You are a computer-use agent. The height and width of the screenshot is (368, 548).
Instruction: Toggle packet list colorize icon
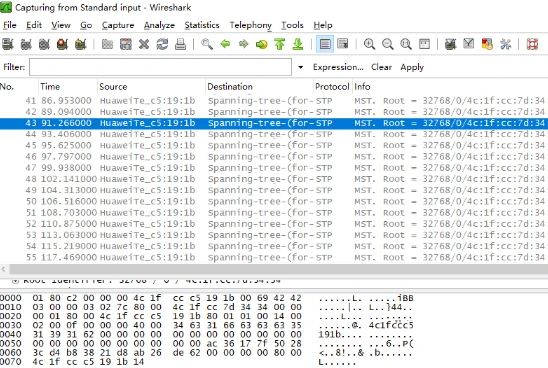click(x=325, y=44)
